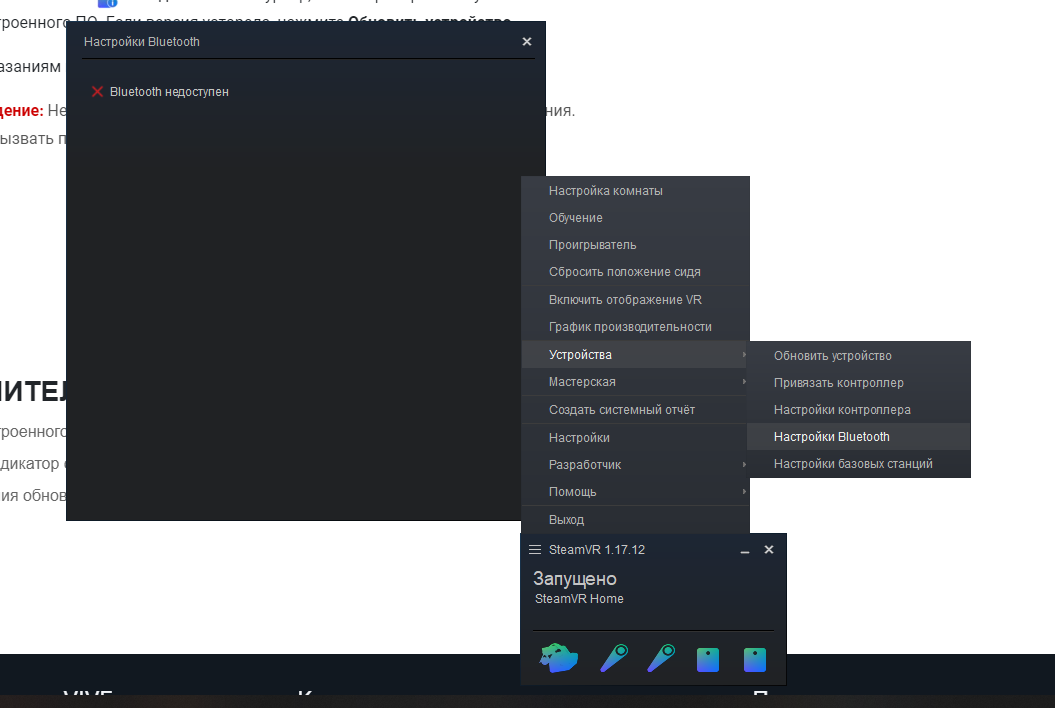Open График производительности
This screenshot has height=708, width=1055.
(x=635, y=327)
